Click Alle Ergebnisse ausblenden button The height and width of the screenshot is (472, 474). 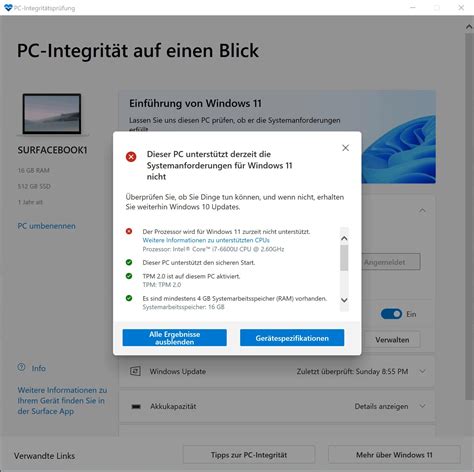click(x=175, y=338)
